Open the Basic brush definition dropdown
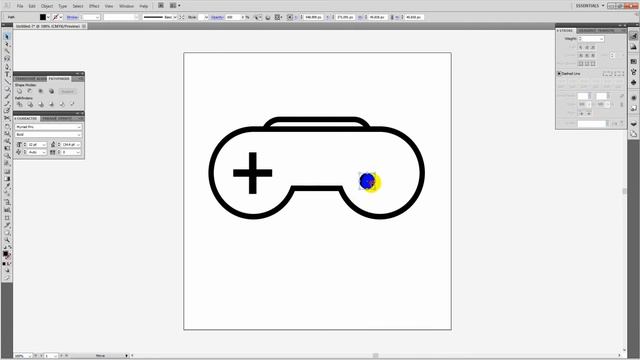640x360 pixels. pos(175,17)
